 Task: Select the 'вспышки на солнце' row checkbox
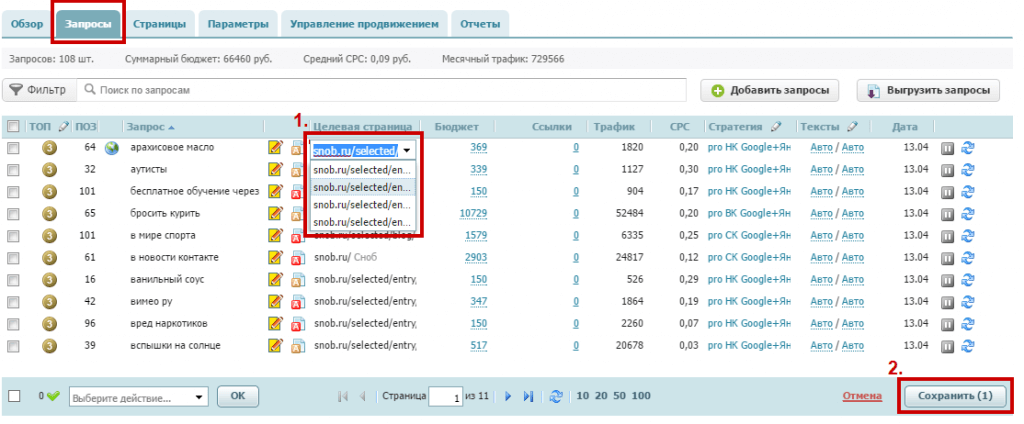coord(13,346)
